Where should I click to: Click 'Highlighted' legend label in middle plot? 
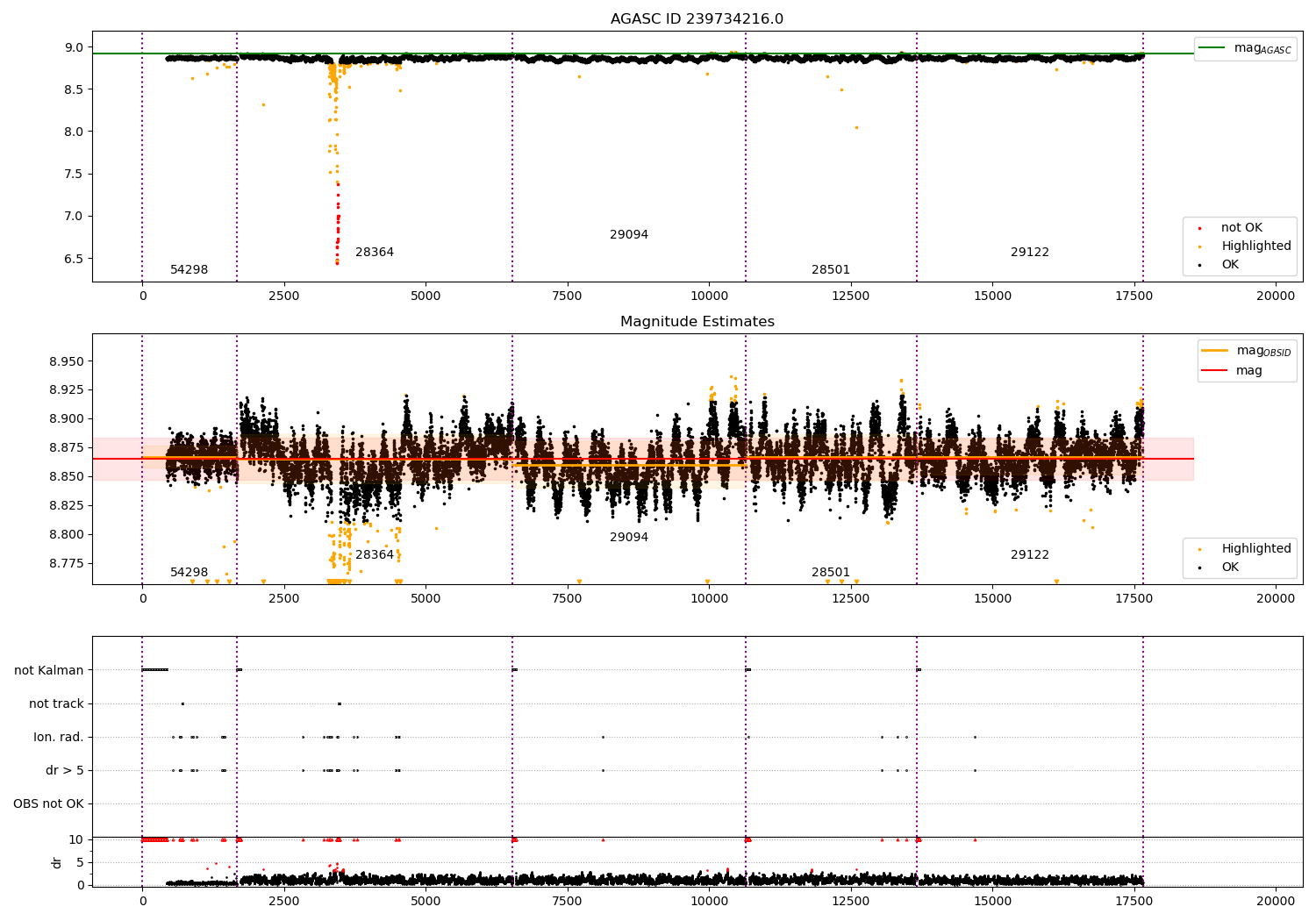pyautogui.click(x=1256, y=549)
